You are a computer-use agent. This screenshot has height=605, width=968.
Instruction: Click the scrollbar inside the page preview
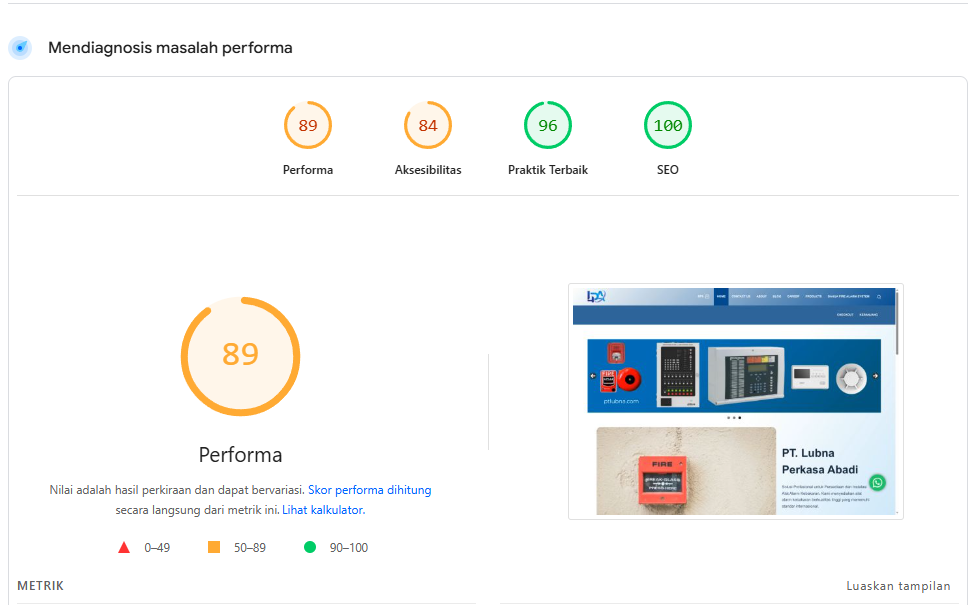click(x=897, y=323)
